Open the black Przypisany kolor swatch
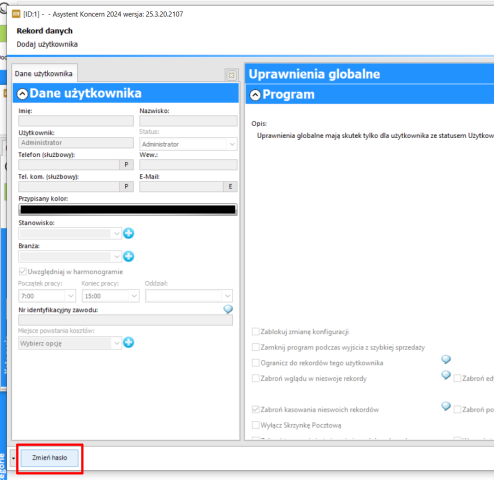This screenshot has width=494, height=480. point(128,209)
